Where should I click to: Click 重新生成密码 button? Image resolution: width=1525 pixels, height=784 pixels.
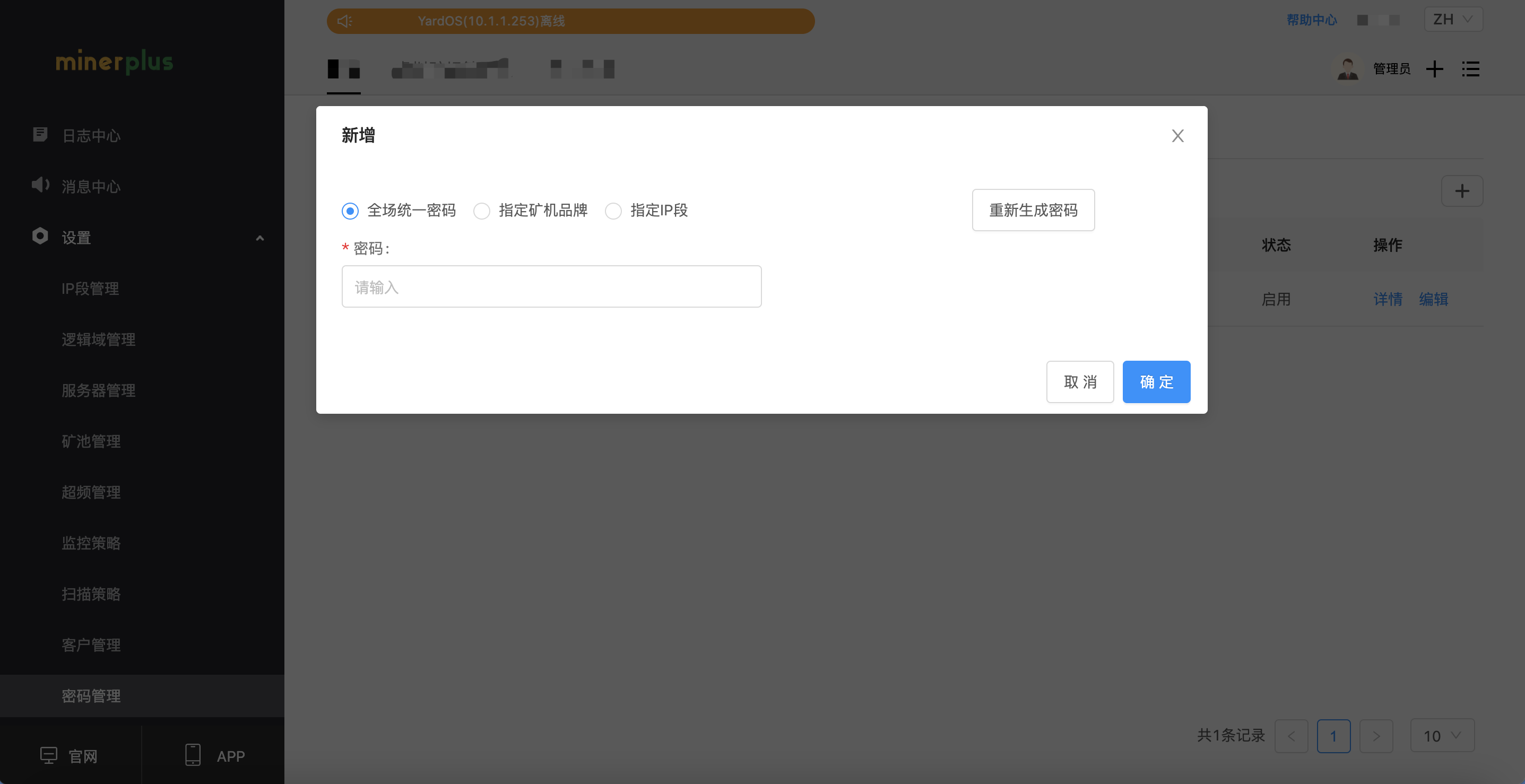(1033, 210)
